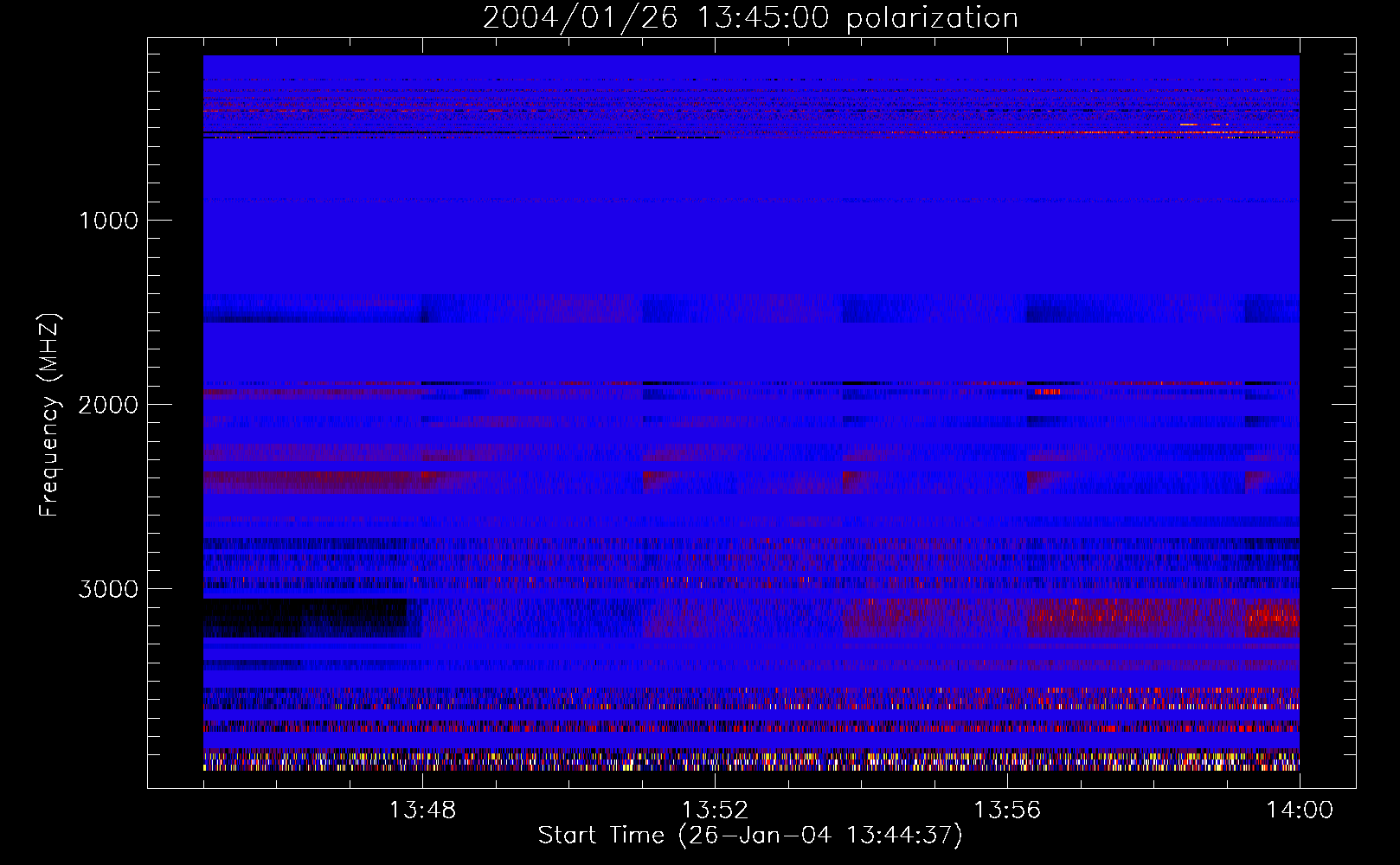Click the plot title '2004/01/26 13:45:00 polarization'

[x=750, y=18]
